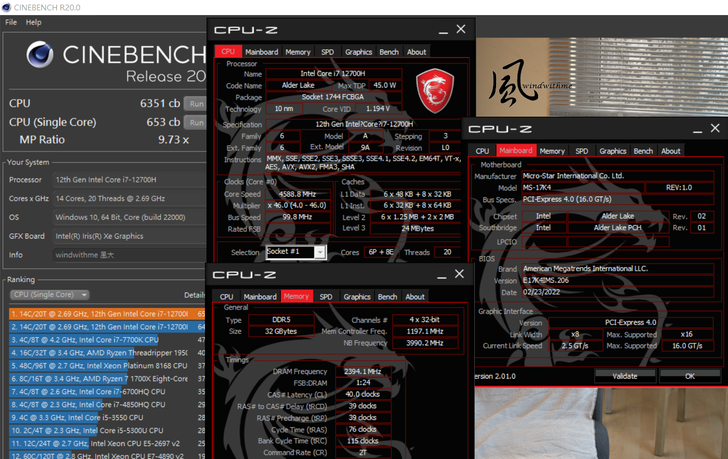Run the CPU multi-core benchmark

tap(195, 104)
